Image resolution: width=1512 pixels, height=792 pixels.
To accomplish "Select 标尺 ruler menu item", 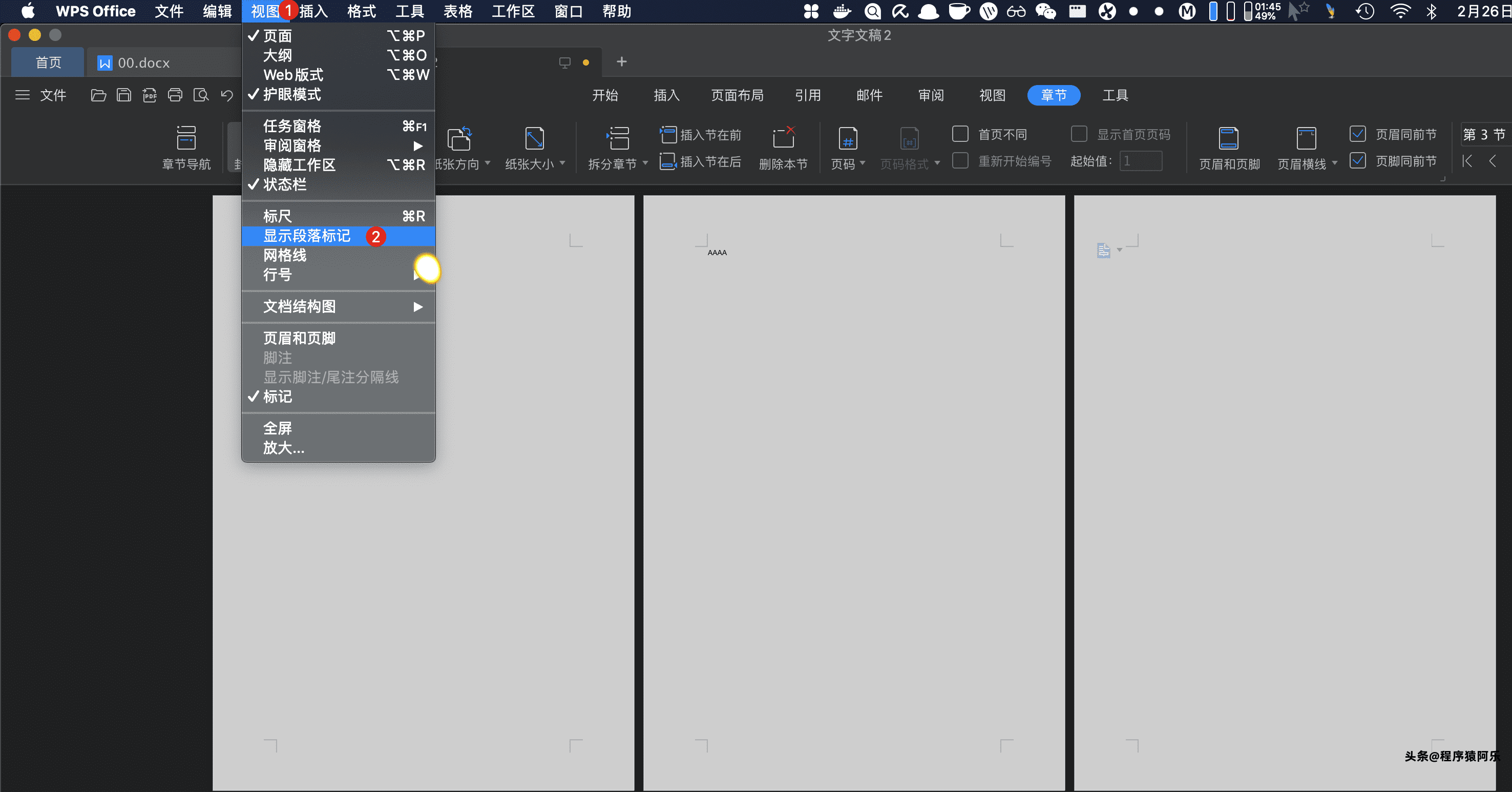I will 338,216.
